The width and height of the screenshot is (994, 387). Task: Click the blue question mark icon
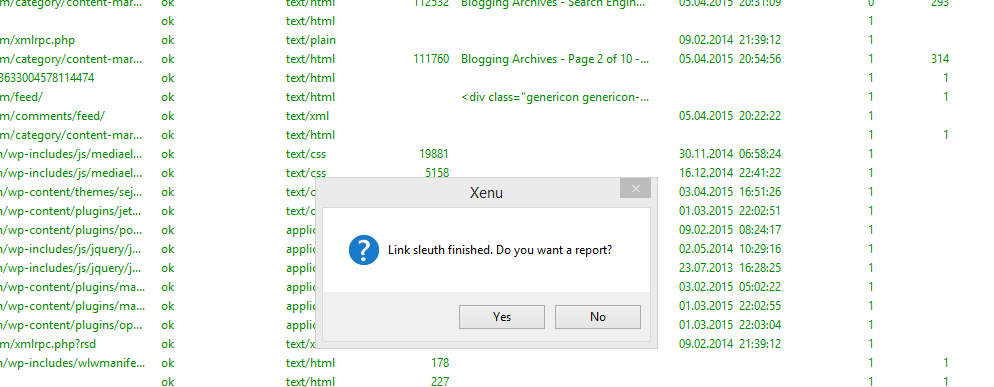(x=364, y=250)
